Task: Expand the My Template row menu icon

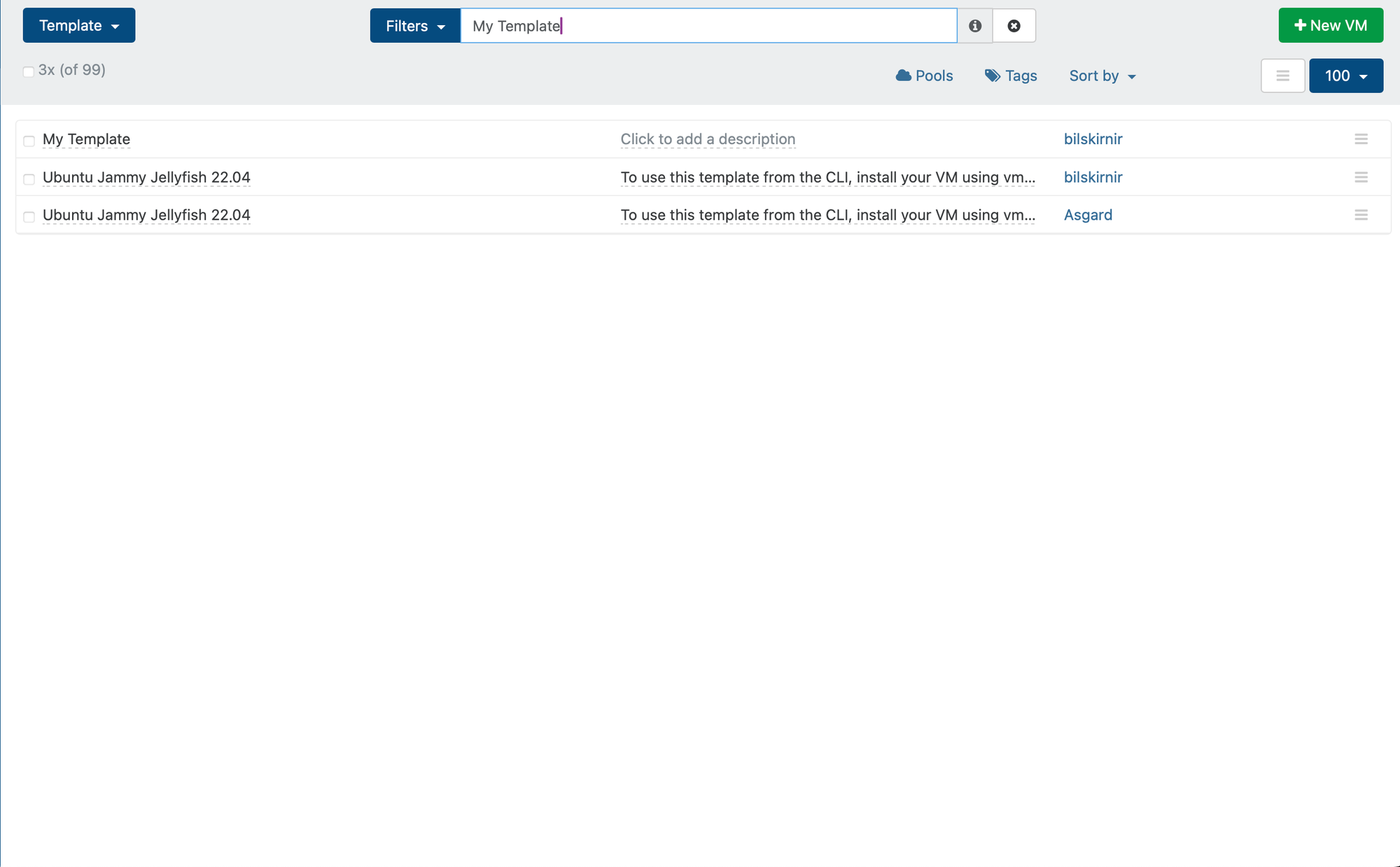Action: pyautogui.click(x=1361, y=139)
